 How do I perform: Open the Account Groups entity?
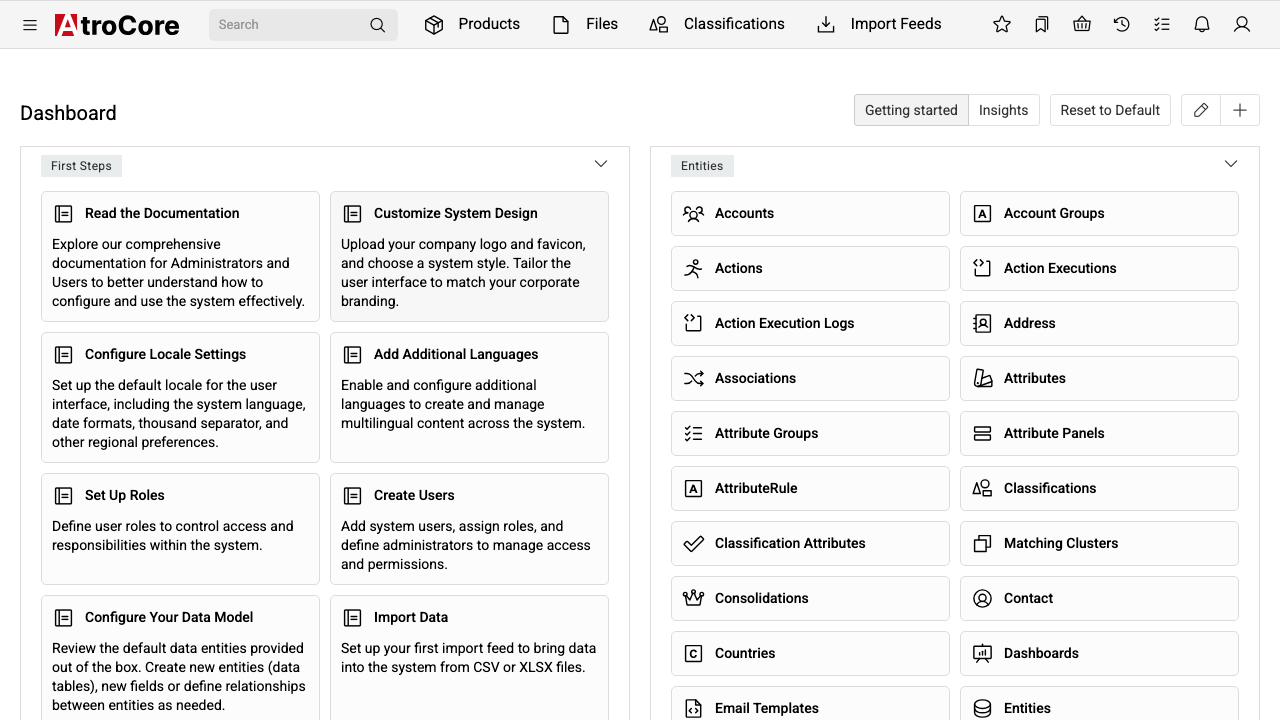(x=1099, y=214)
